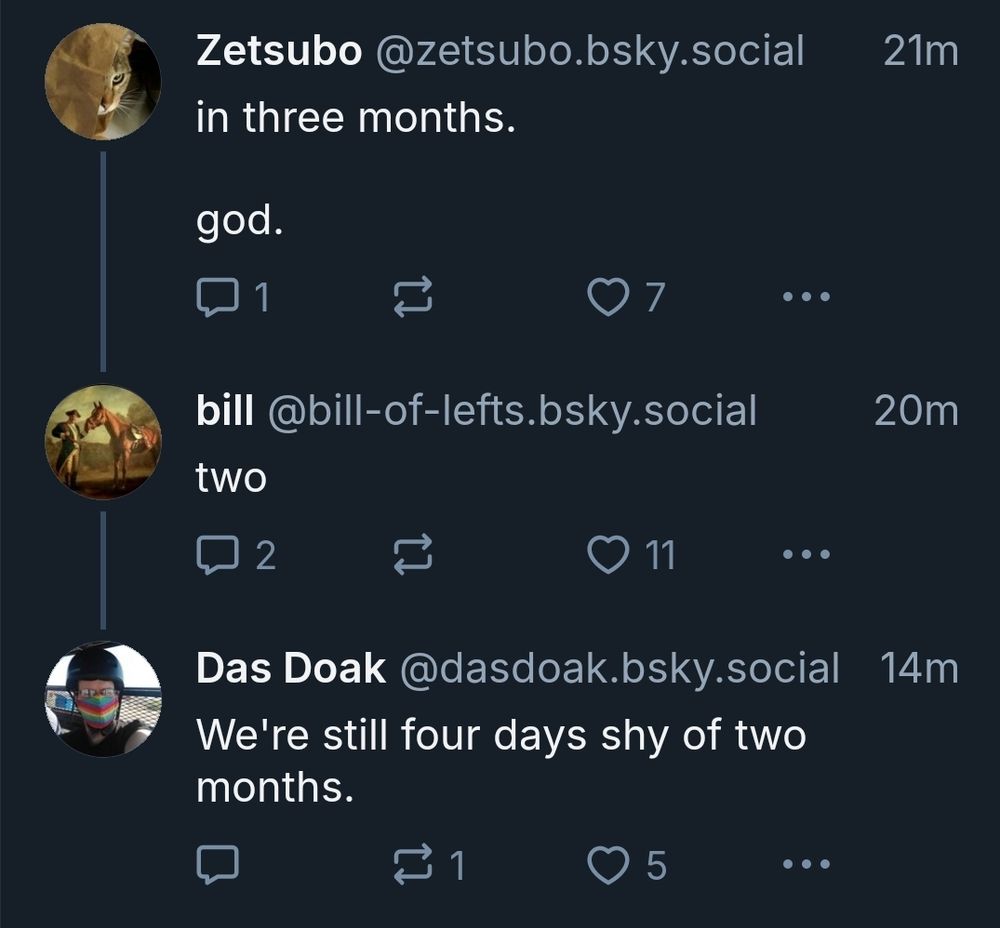The height and width of the screenshot is (928, 1000).
Task: Open more options on bill's post
Action: point(805,555)
